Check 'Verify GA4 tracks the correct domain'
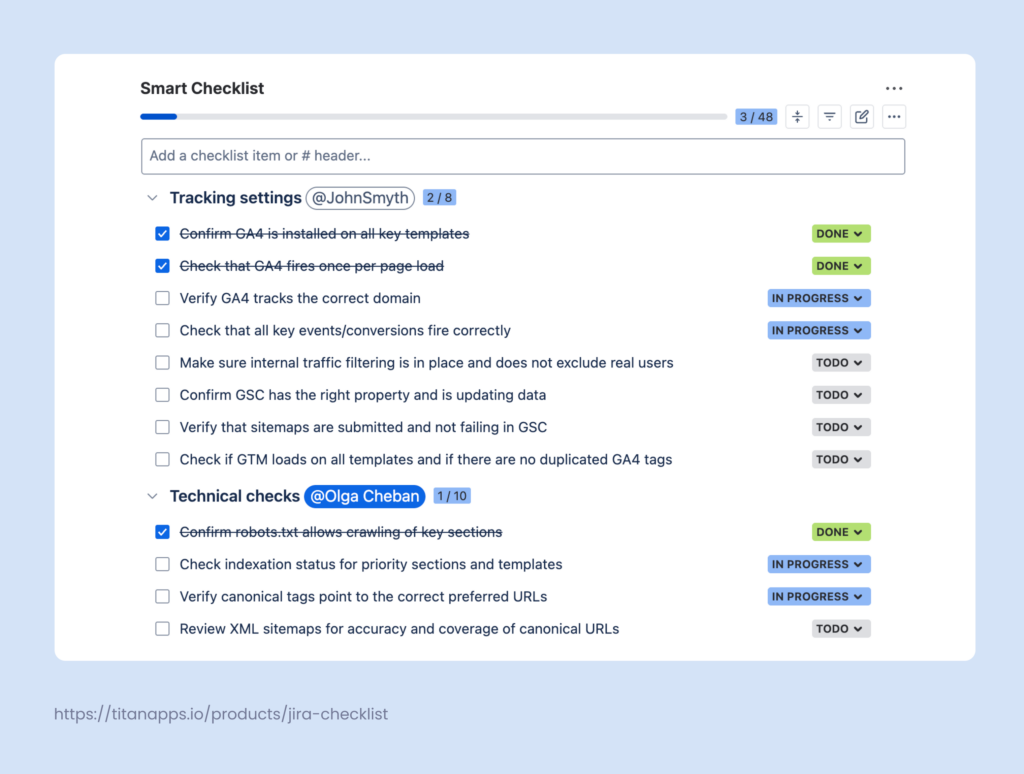The width and height of the screenshot is (1024, 774). (x=162, y=297)
